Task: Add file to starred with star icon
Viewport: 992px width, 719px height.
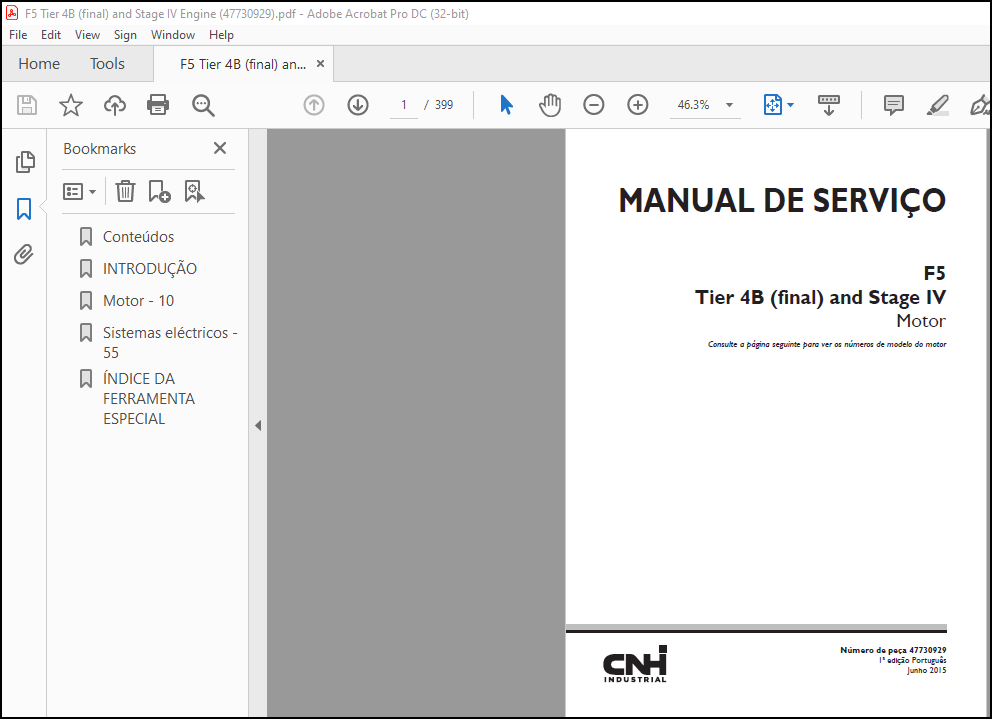Action: click(x=70, y=104)
